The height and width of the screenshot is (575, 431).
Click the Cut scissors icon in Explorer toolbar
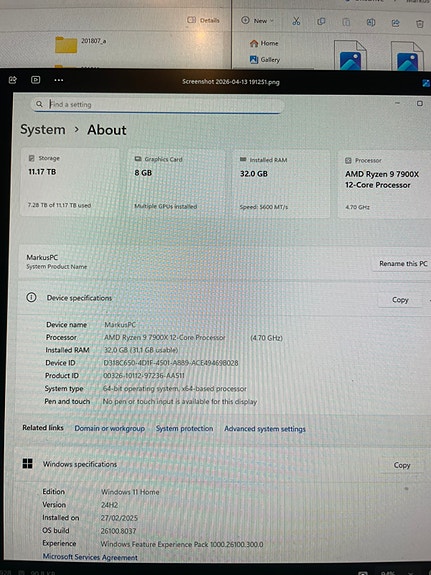pyautogui.click(x=296, y=21)
